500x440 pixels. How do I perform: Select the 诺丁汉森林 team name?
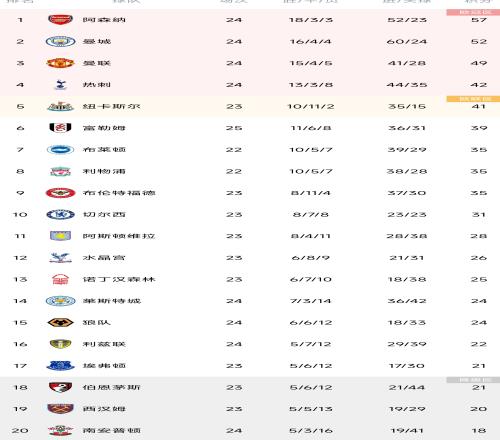point(119,279)
